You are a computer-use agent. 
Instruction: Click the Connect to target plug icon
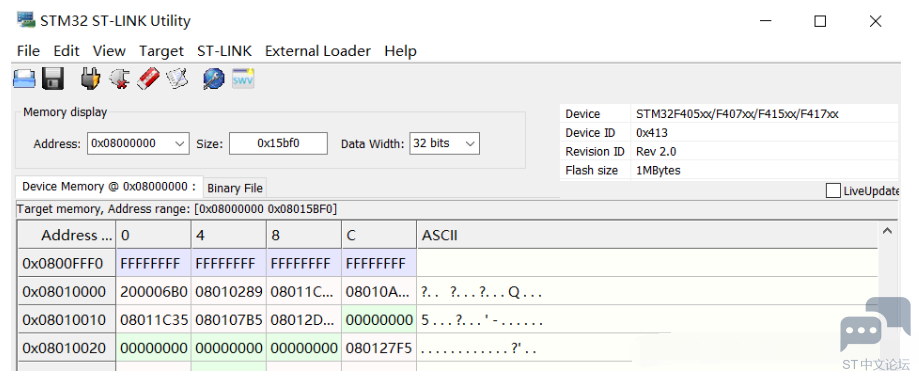tap(90, 79)
